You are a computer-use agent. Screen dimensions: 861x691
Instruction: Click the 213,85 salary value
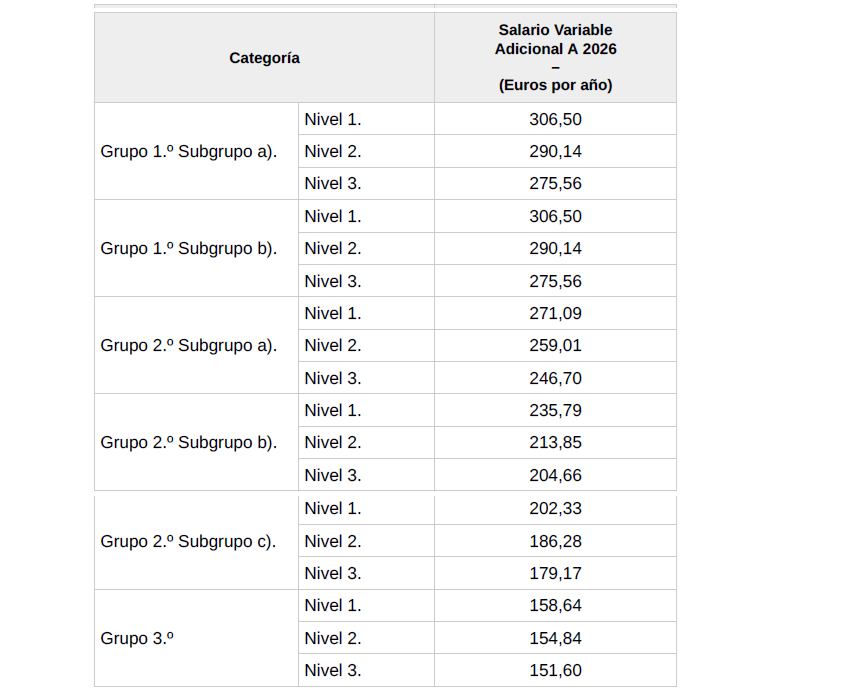[555, 442]
